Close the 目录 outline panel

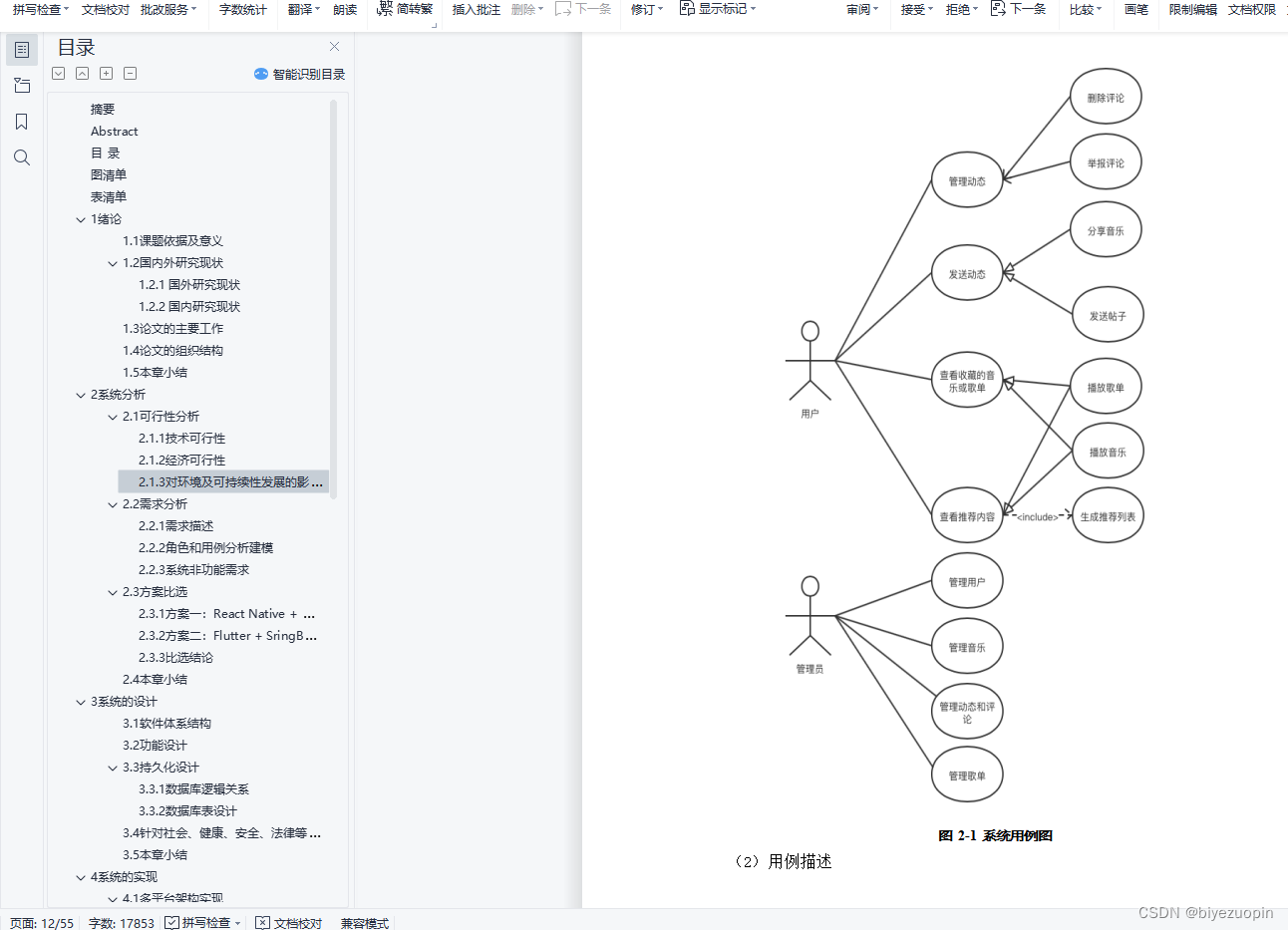point(335,47)
